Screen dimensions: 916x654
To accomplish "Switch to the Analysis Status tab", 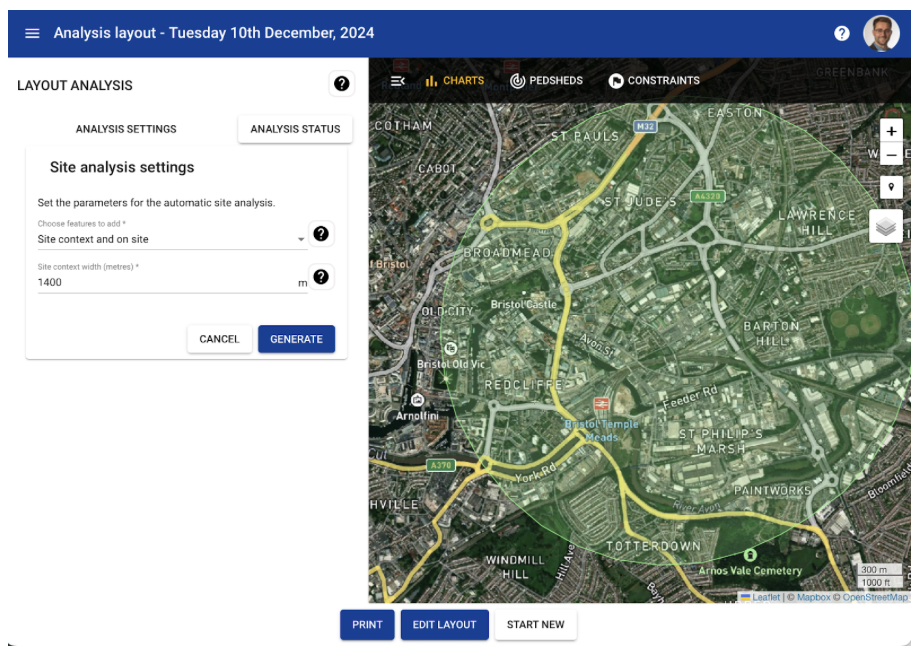I will tap(295, 129).
